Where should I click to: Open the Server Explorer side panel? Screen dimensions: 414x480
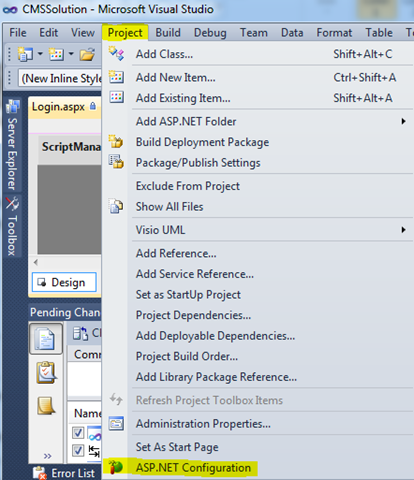[x=12, y=145]
